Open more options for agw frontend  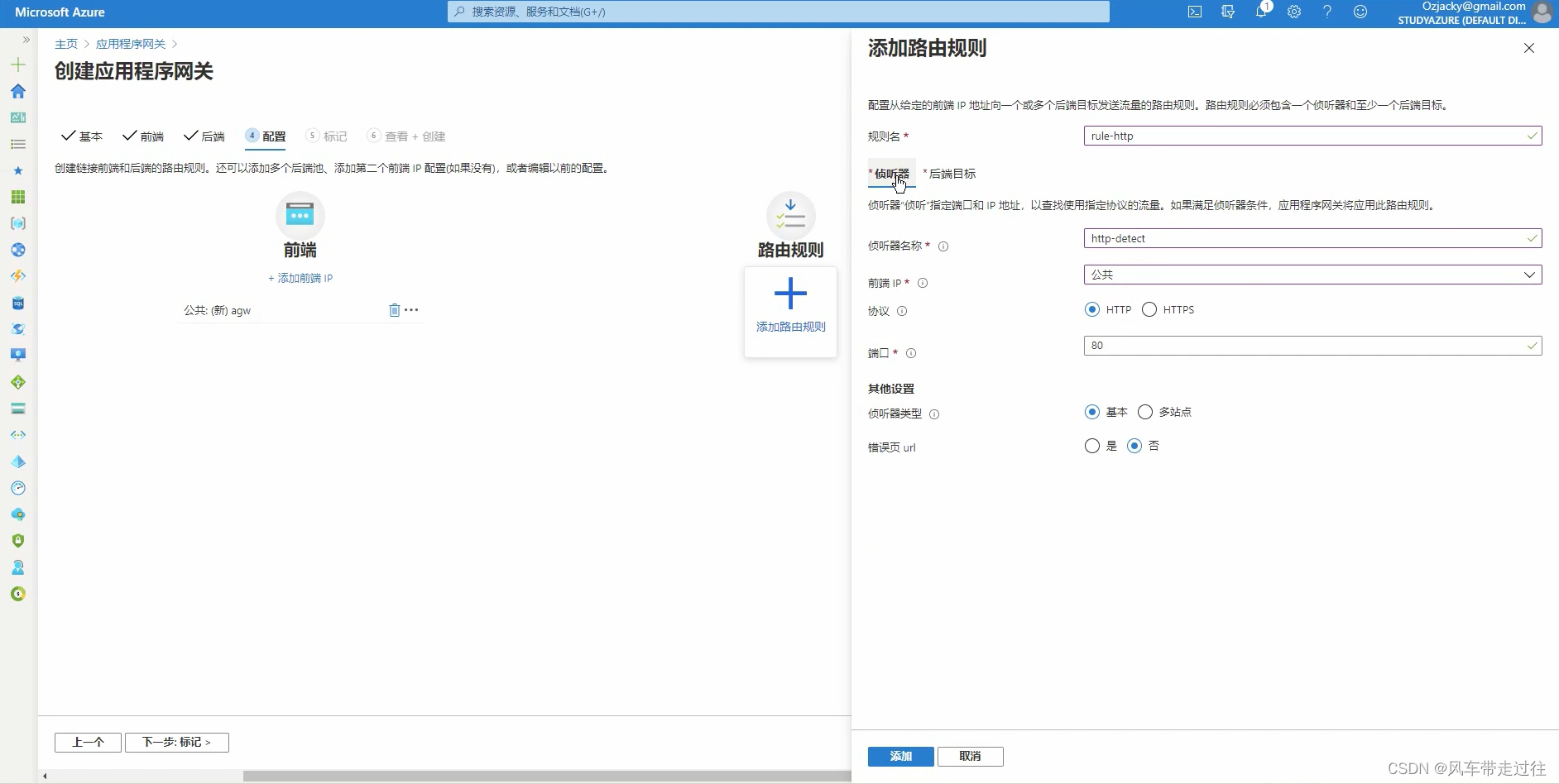[x=411, y=310]
